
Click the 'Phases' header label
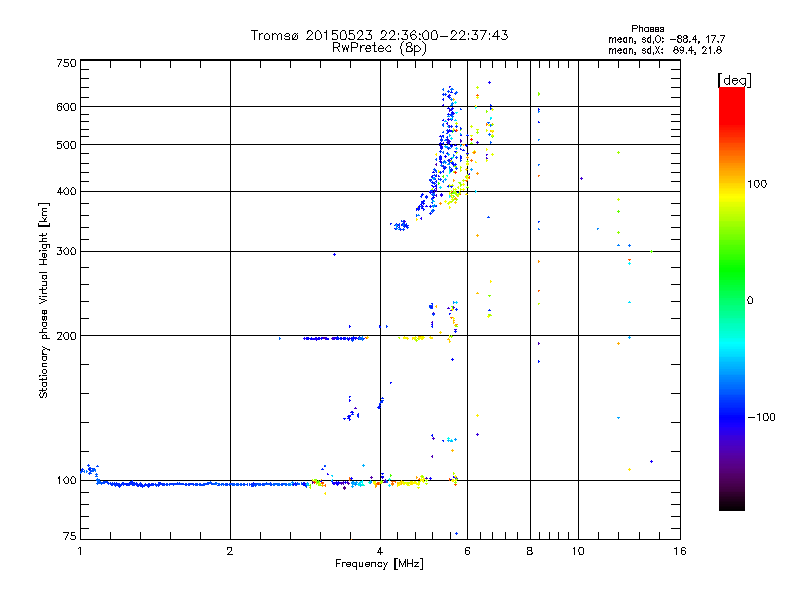tap(647, 29)
